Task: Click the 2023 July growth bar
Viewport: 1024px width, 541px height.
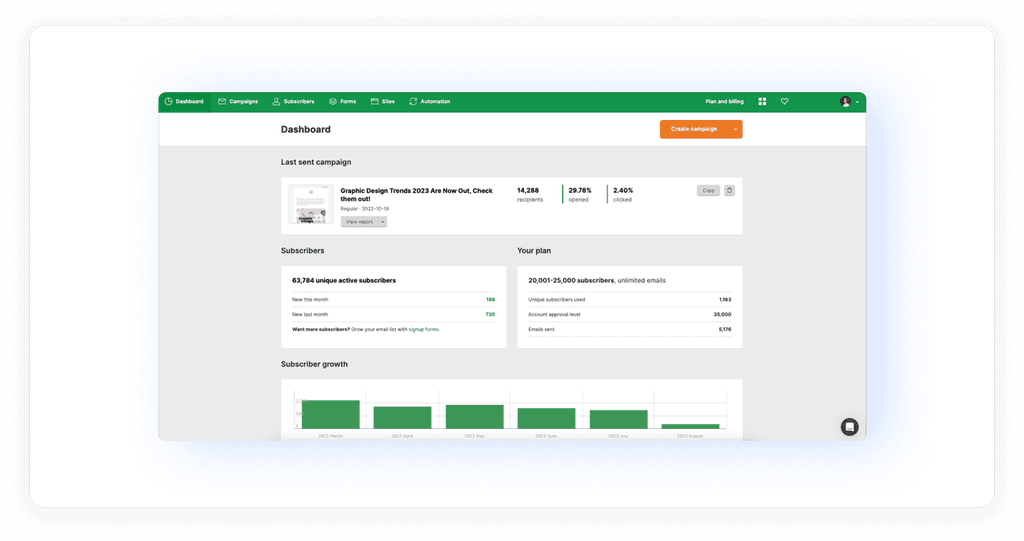Action: (x=618, y=419)
